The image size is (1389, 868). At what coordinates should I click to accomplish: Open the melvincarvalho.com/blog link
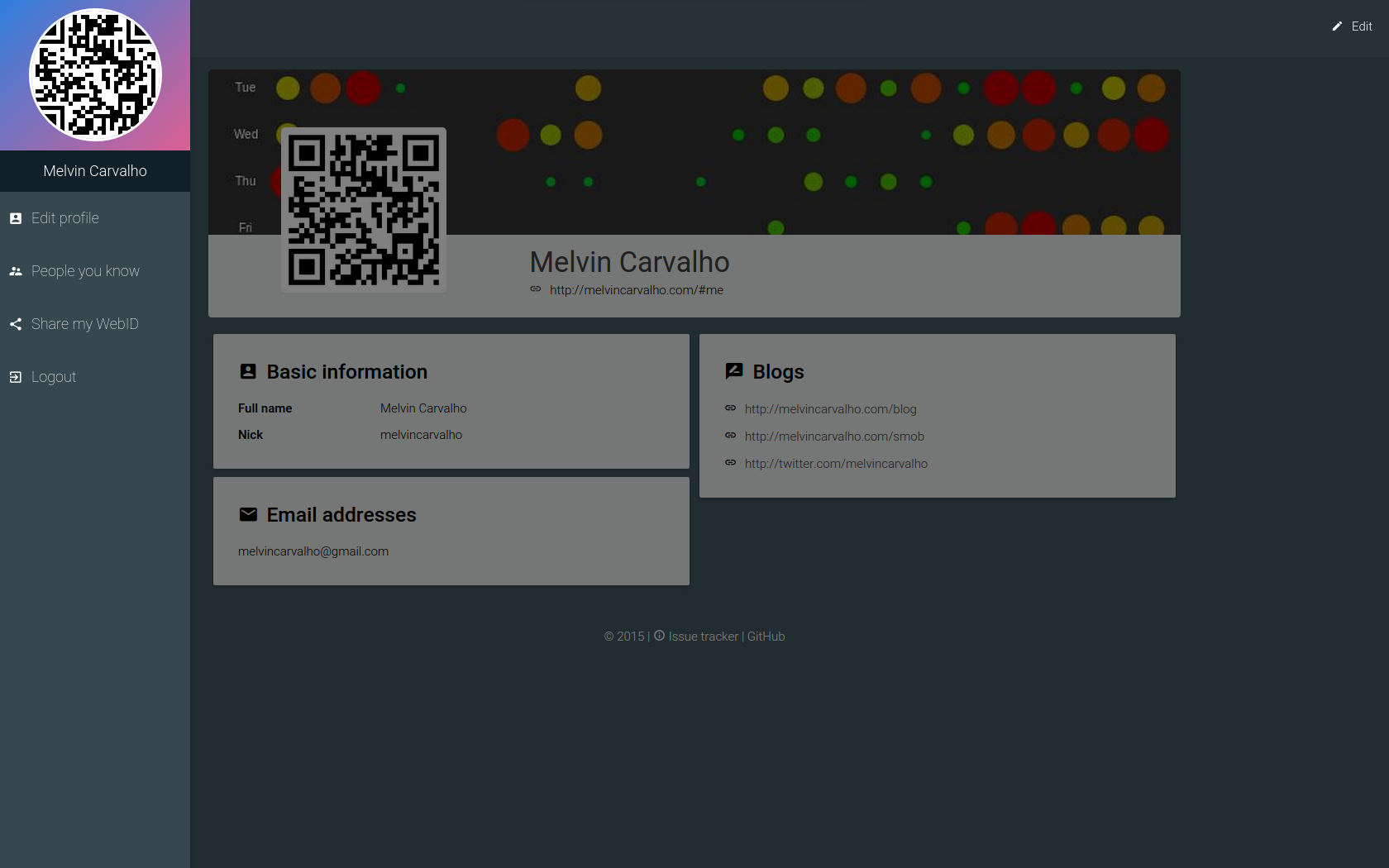point(830,409)
